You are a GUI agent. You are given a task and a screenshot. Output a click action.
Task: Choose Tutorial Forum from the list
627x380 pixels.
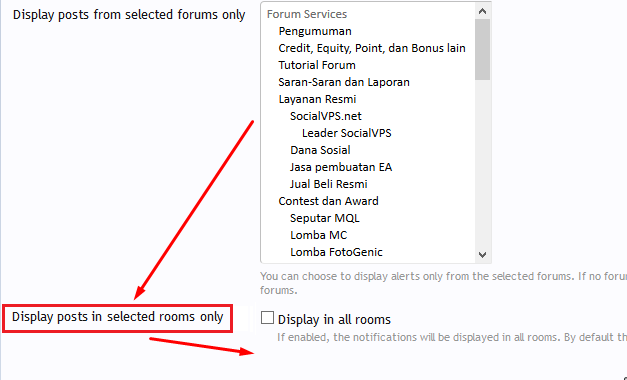tap(317, 65)
